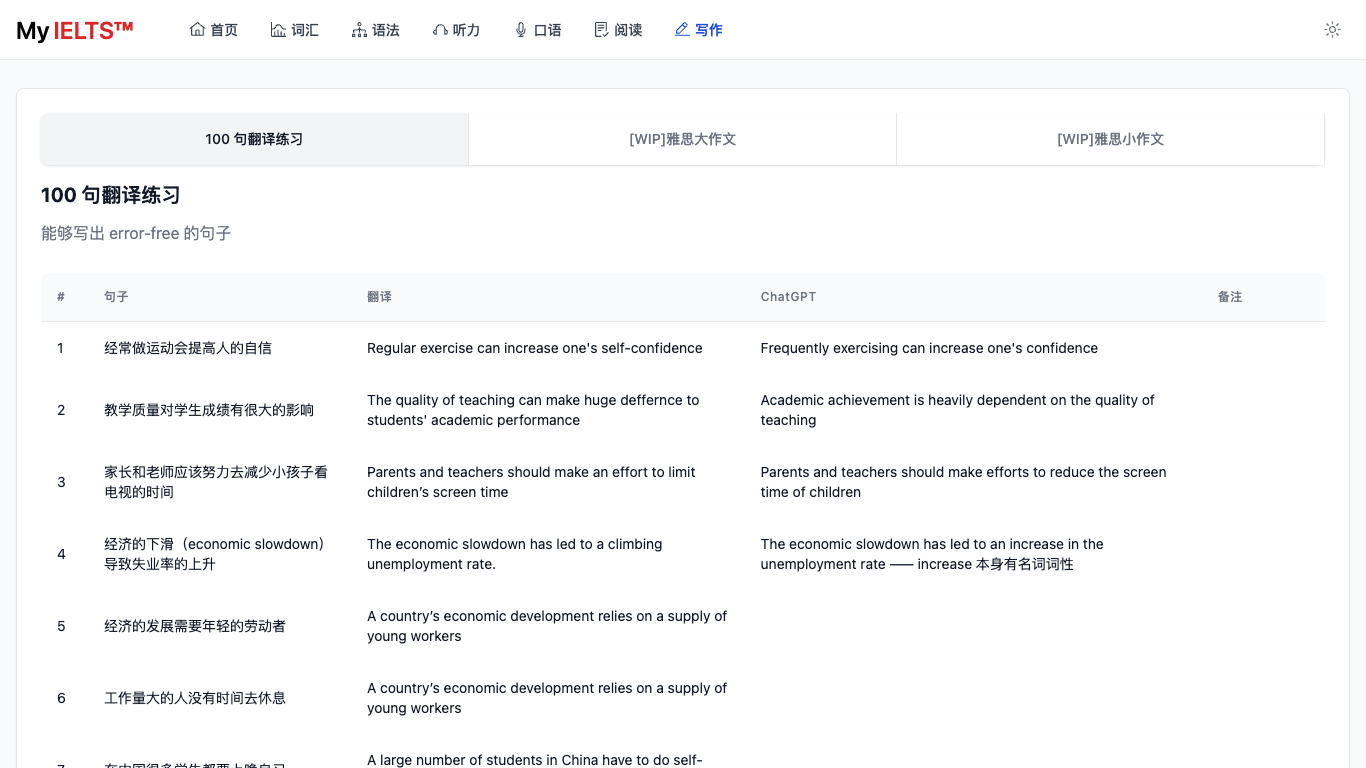Click translation 'Regular exercise can increase one's self-confidence'
1366x768 pixels.
point(535,348)
